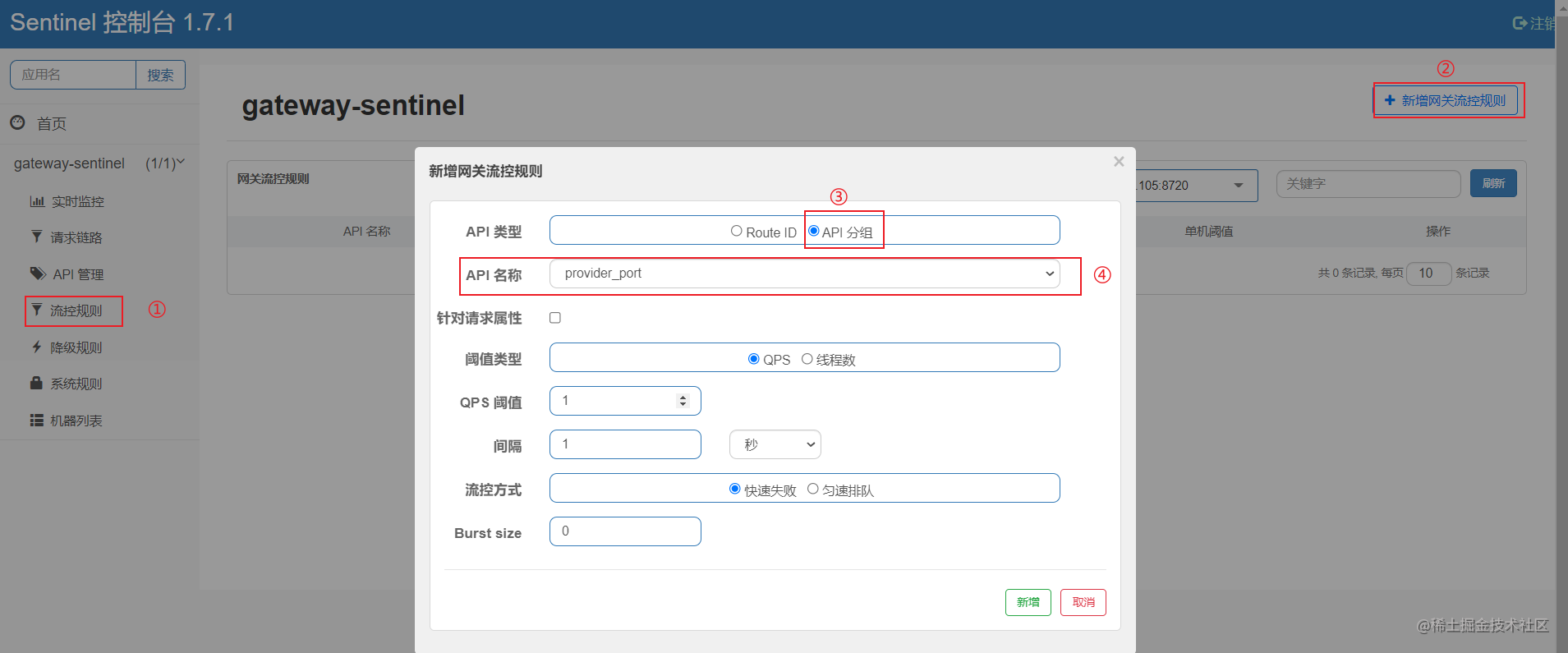
Task: Choose 匀速排队 flow control radio
Action: coord(813,489)
